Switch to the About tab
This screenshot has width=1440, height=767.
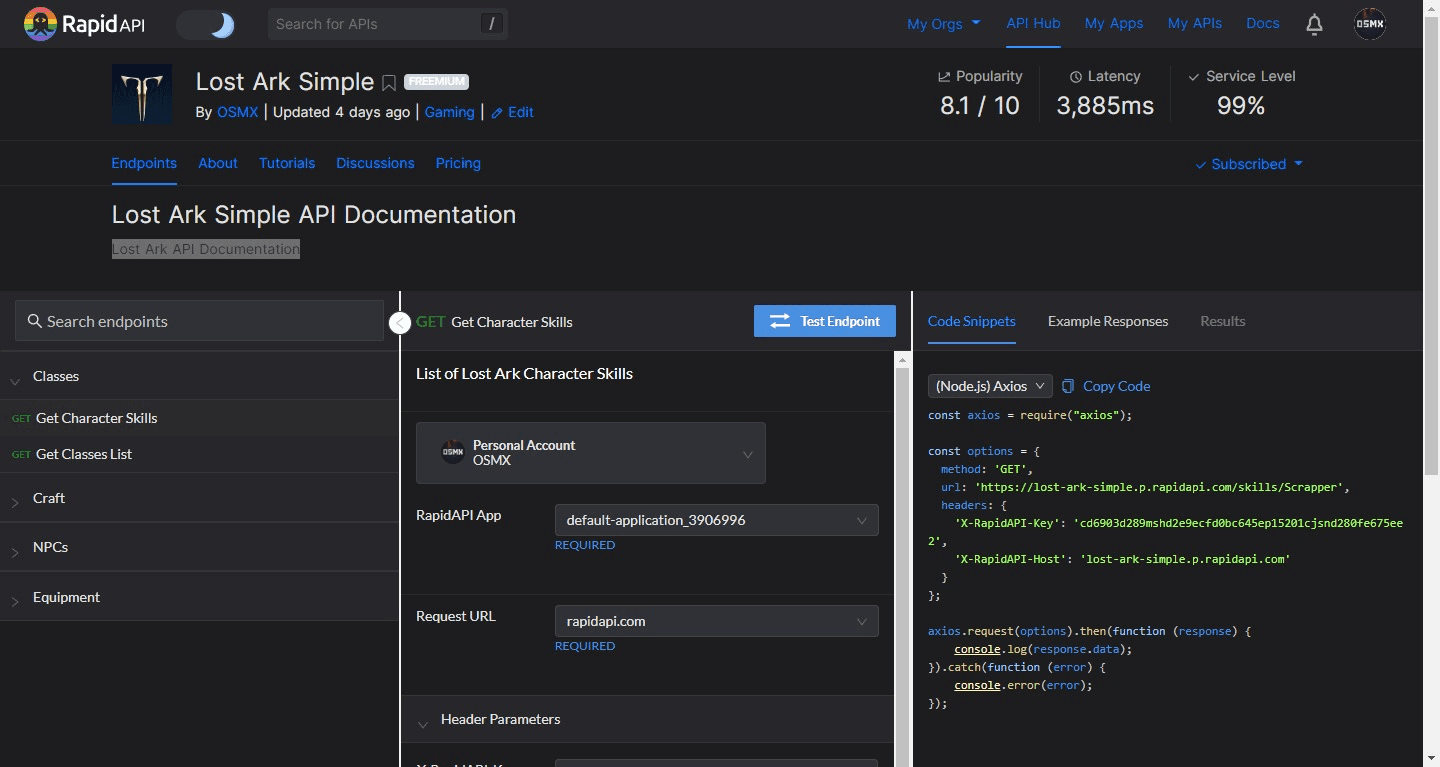(x=218, y=163)
